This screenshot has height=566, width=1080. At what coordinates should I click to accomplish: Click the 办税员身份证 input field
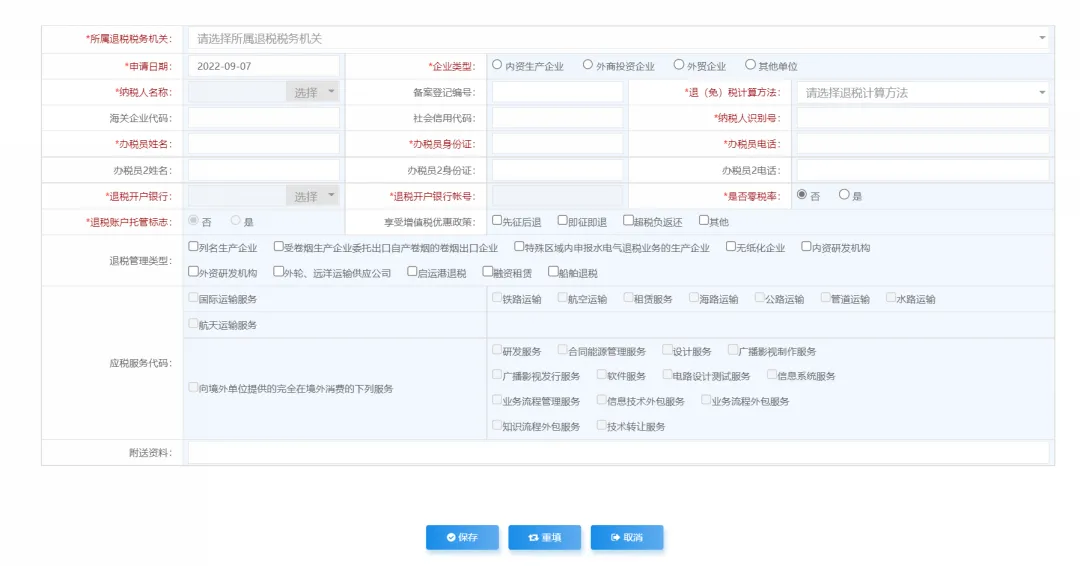(x=557, y=144)
